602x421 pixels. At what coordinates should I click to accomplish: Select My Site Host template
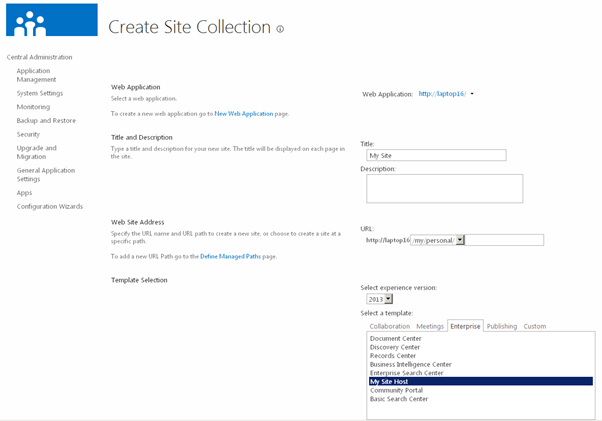click(481, 381)
